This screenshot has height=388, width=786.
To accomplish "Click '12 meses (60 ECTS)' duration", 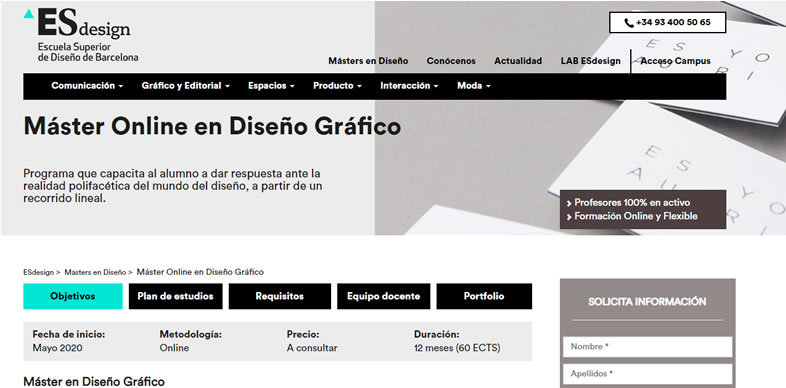I will (457, 348).
